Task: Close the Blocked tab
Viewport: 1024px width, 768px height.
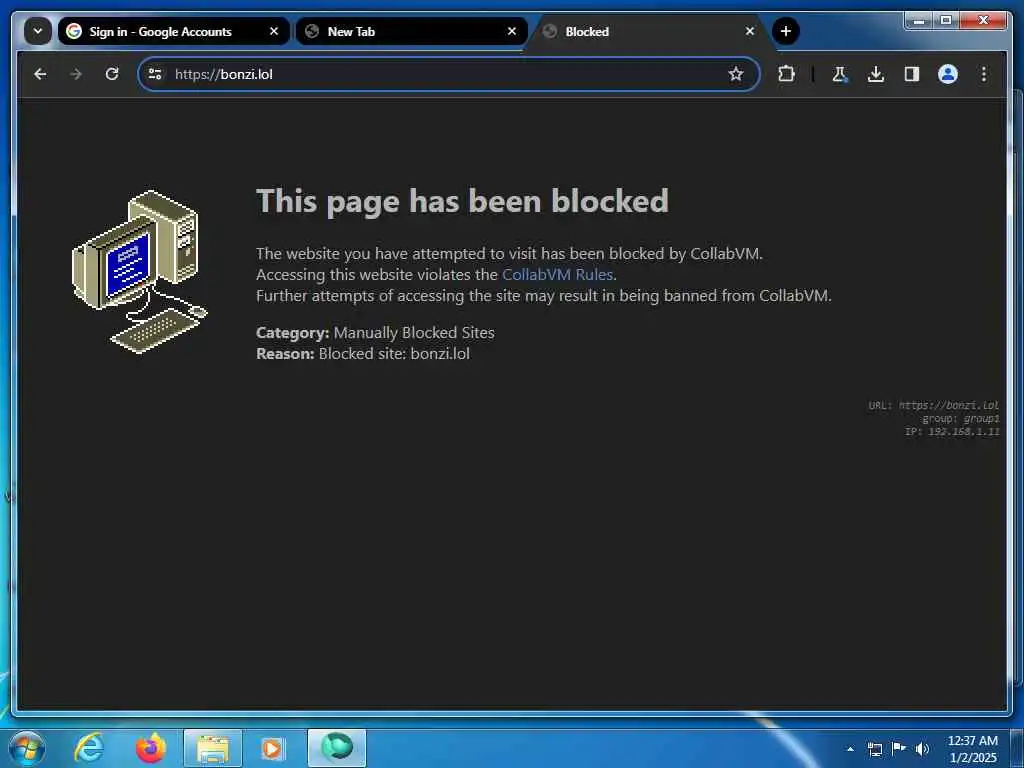Action: click(x=750, y=31)
